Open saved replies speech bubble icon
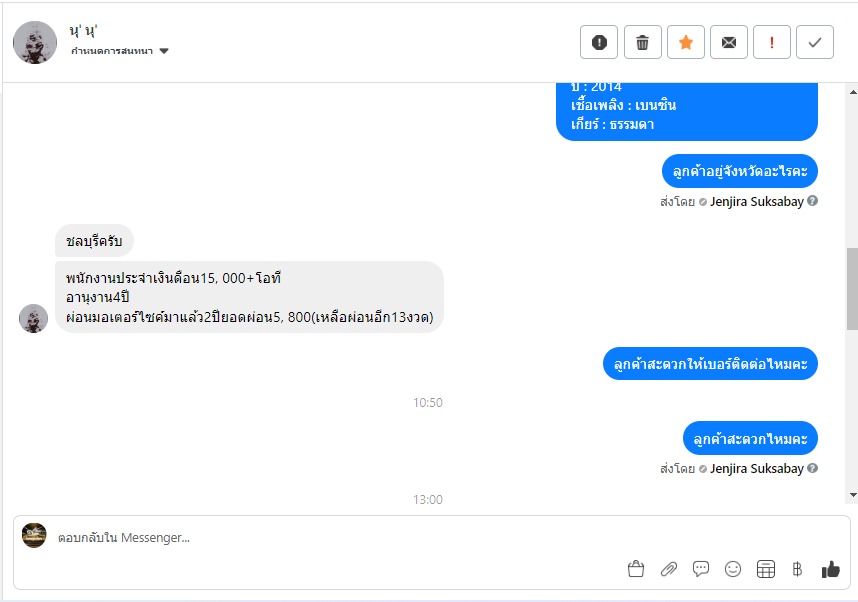This screenshot has height=602, width=858. [701, 569]
